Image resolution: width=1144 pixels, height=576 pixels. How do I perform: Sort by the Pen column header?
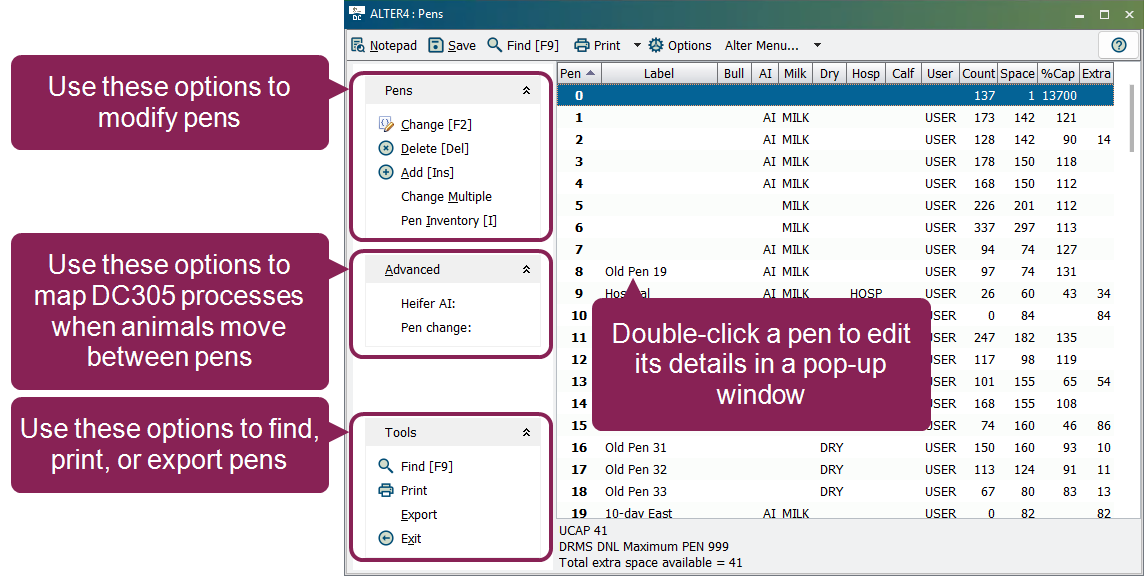coord(578,73)
